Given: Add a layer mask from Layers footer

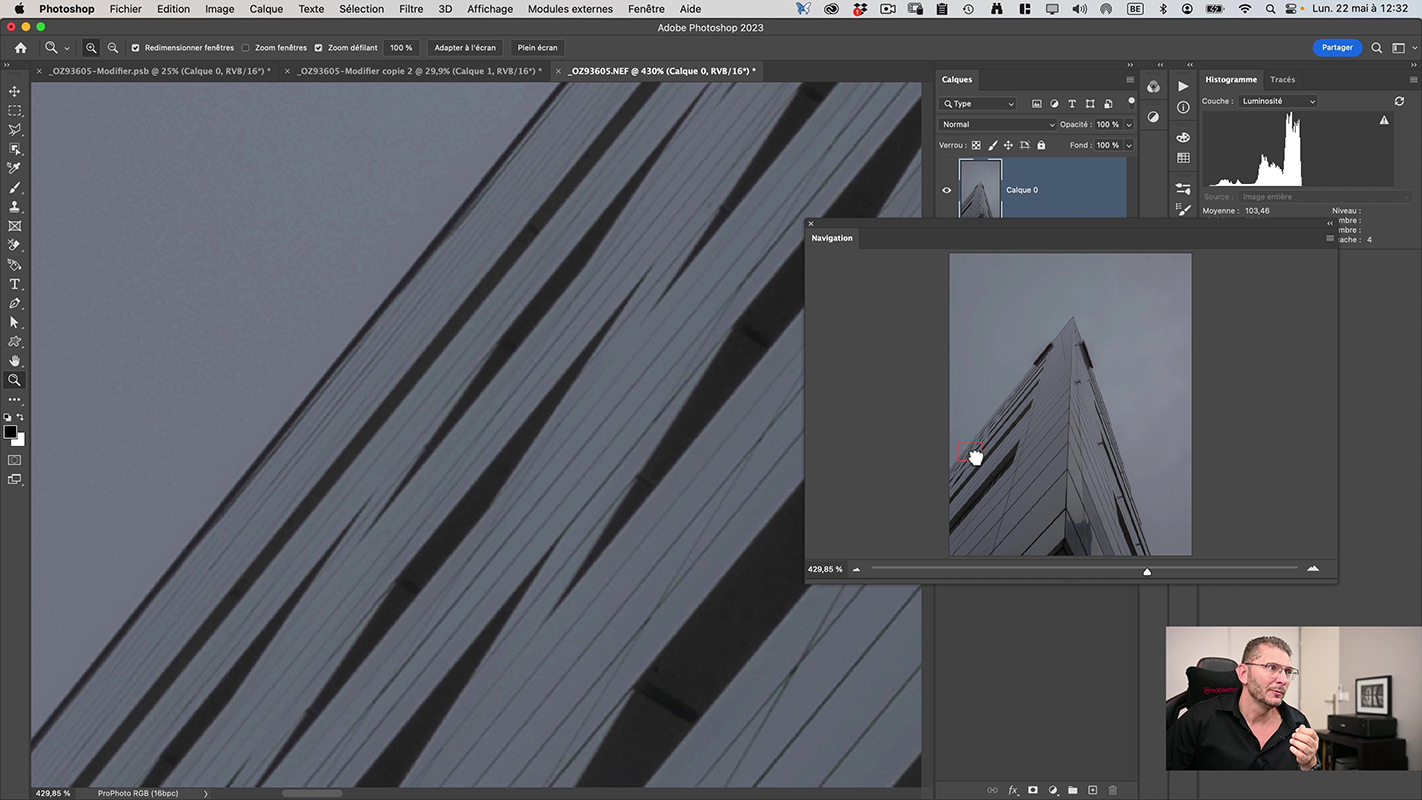Looking at the screenshot, I should tap(1033, 790).
